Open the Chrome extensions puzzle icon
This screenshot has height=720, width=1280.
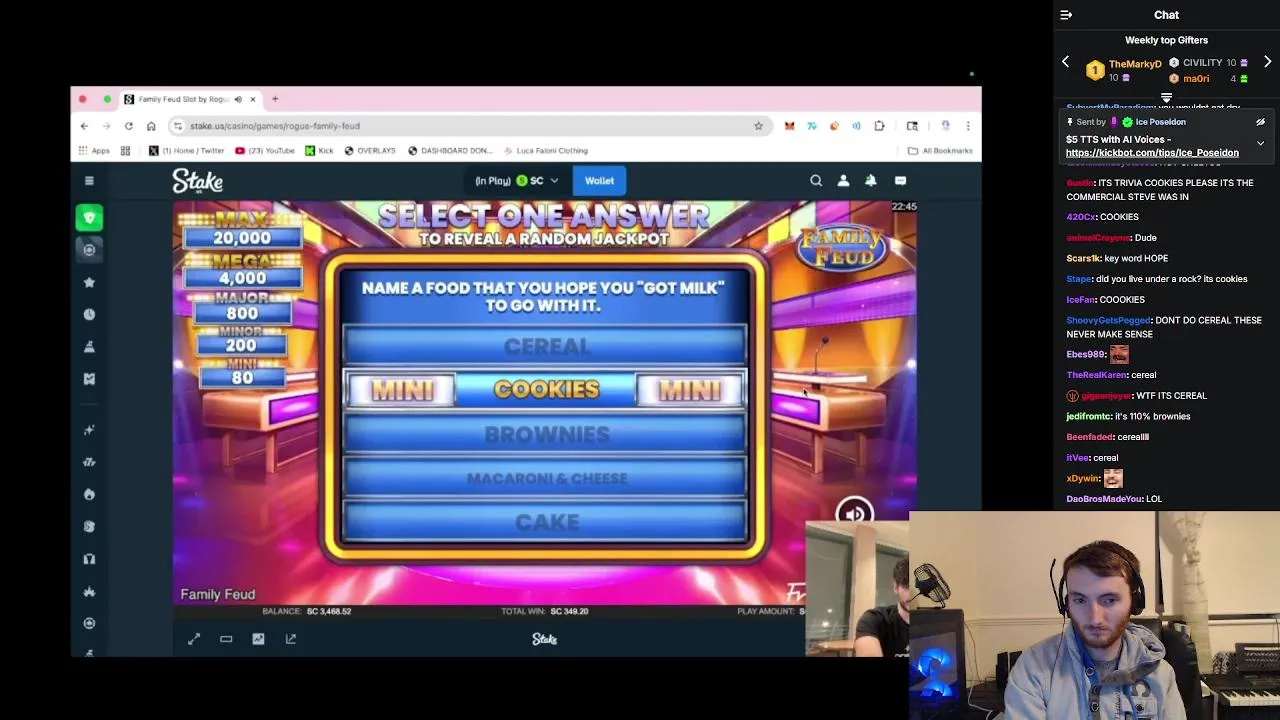[x=879, y=126]
